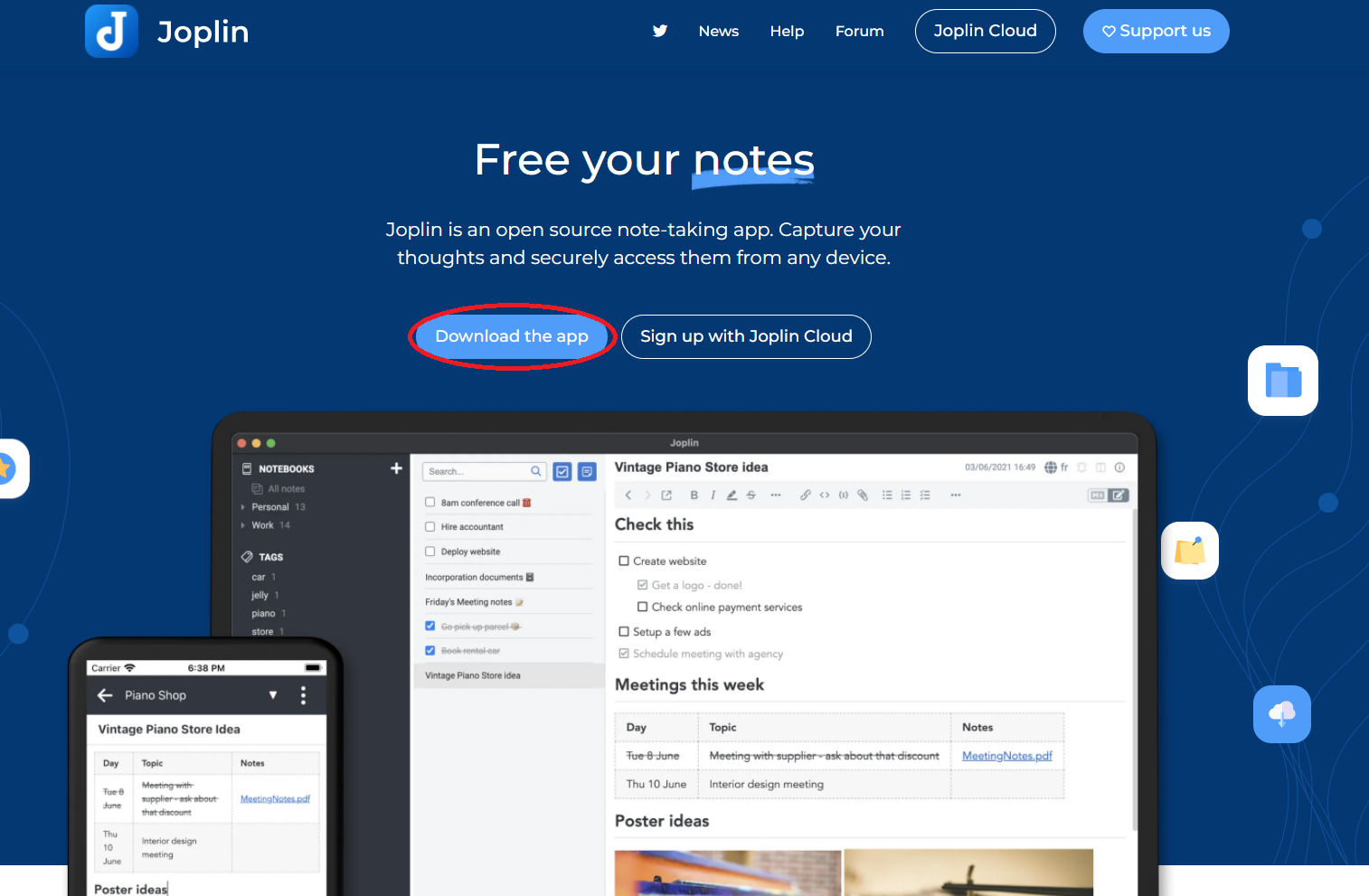Tap the back arrow on the phone
The width and height of the screenshot is (1369, 896).
[x=105, y=695]
